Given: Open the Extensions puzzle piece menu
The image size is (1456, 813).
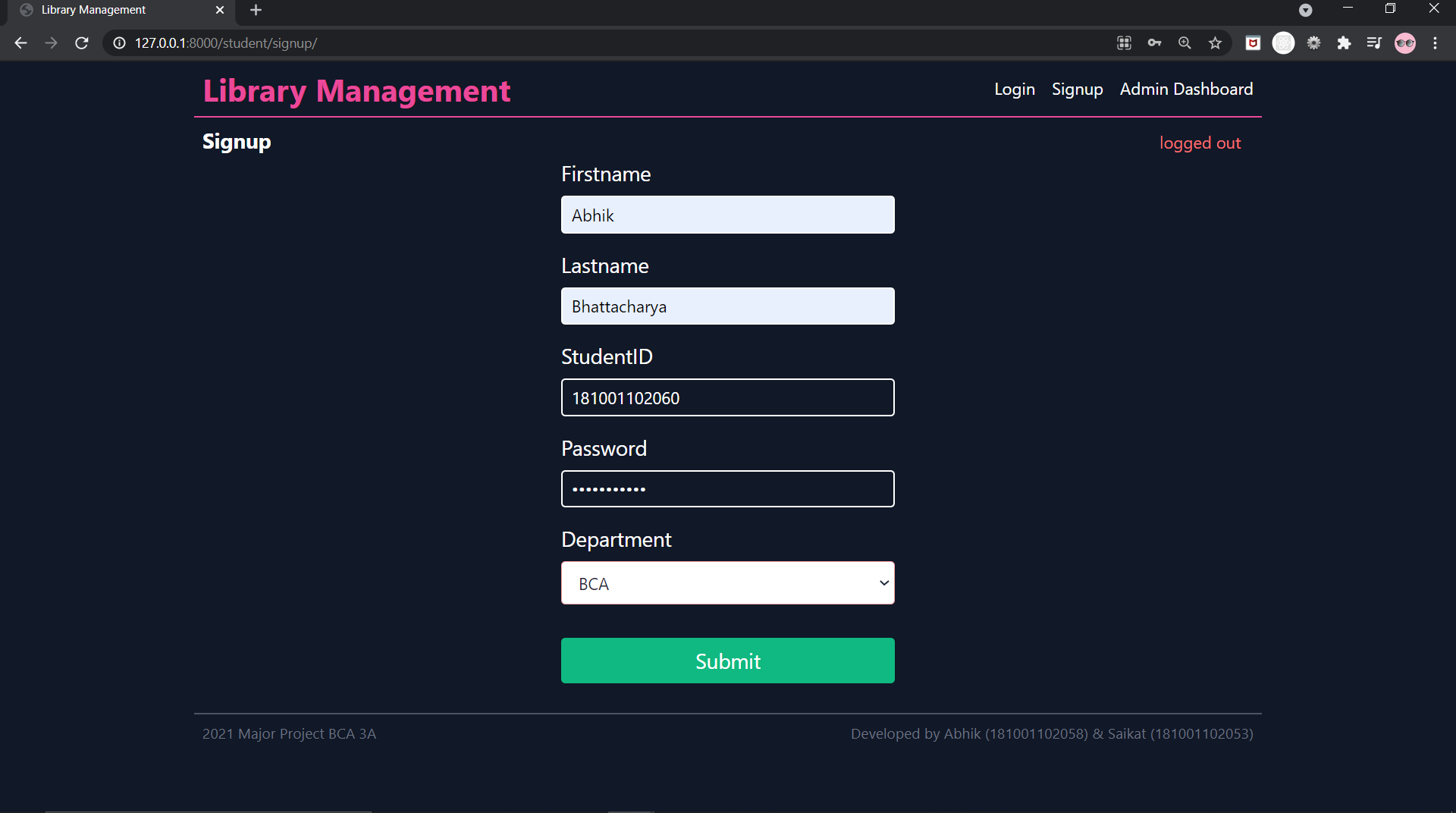Looking at the screenshot, I should pyautogui.click(x=1344, y=43).
